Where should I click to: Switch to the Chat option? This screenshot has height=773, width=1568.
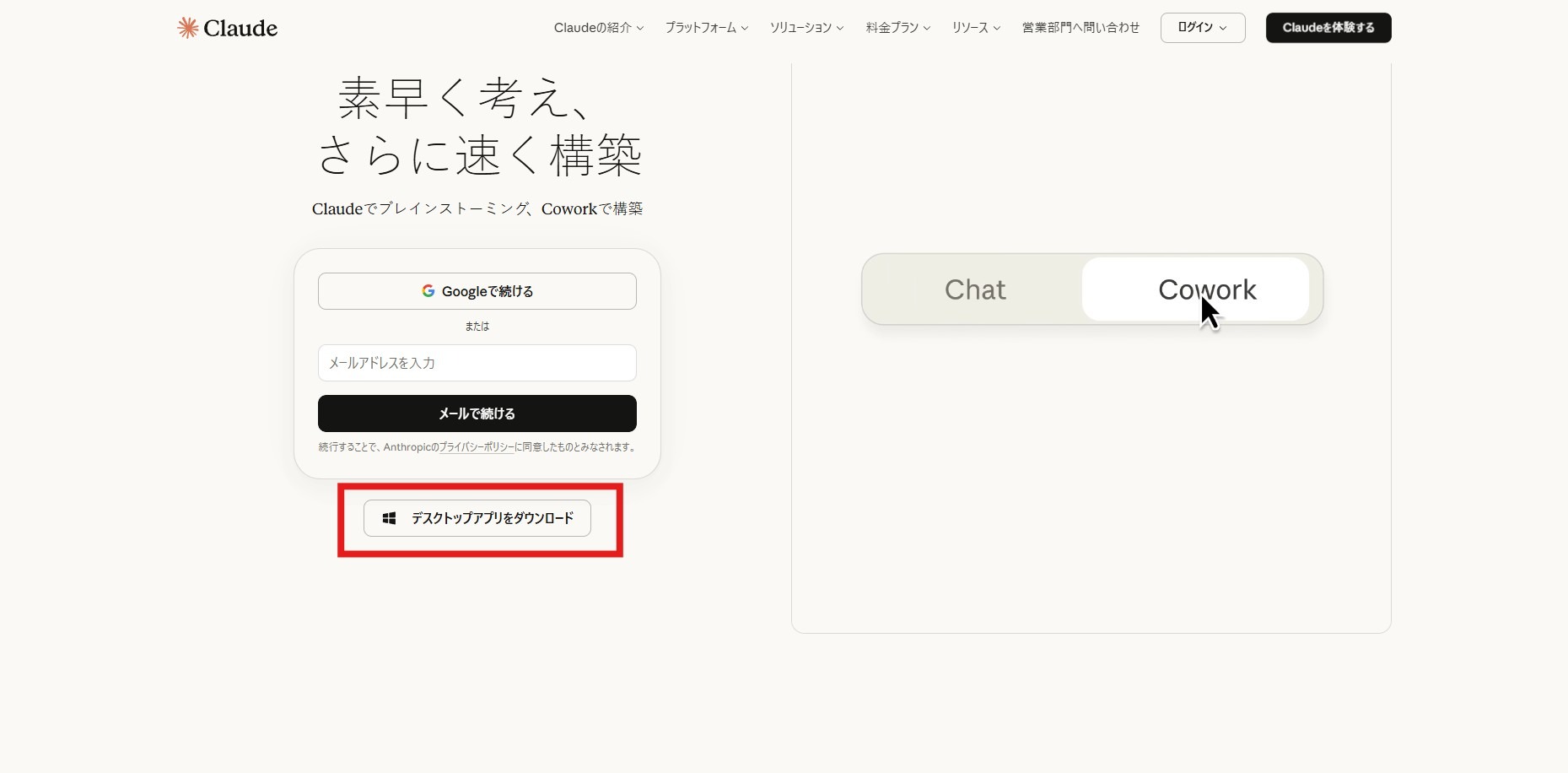tap(975, 289)
